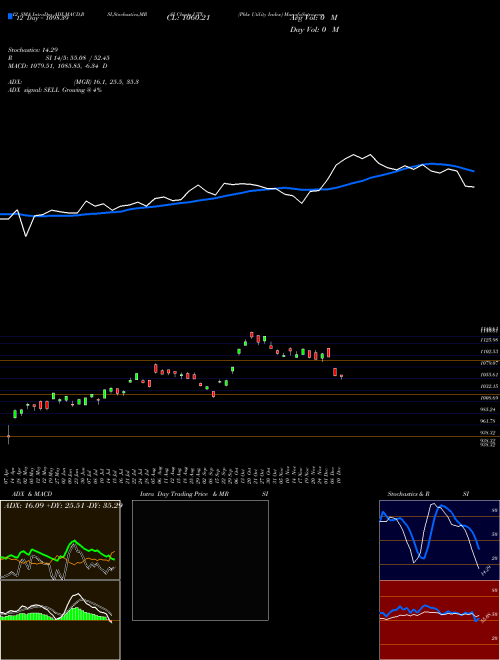This screenshot has height=660, width=500.
Task: Open the empty intraday trading price panel
Action: coord(200,560)
